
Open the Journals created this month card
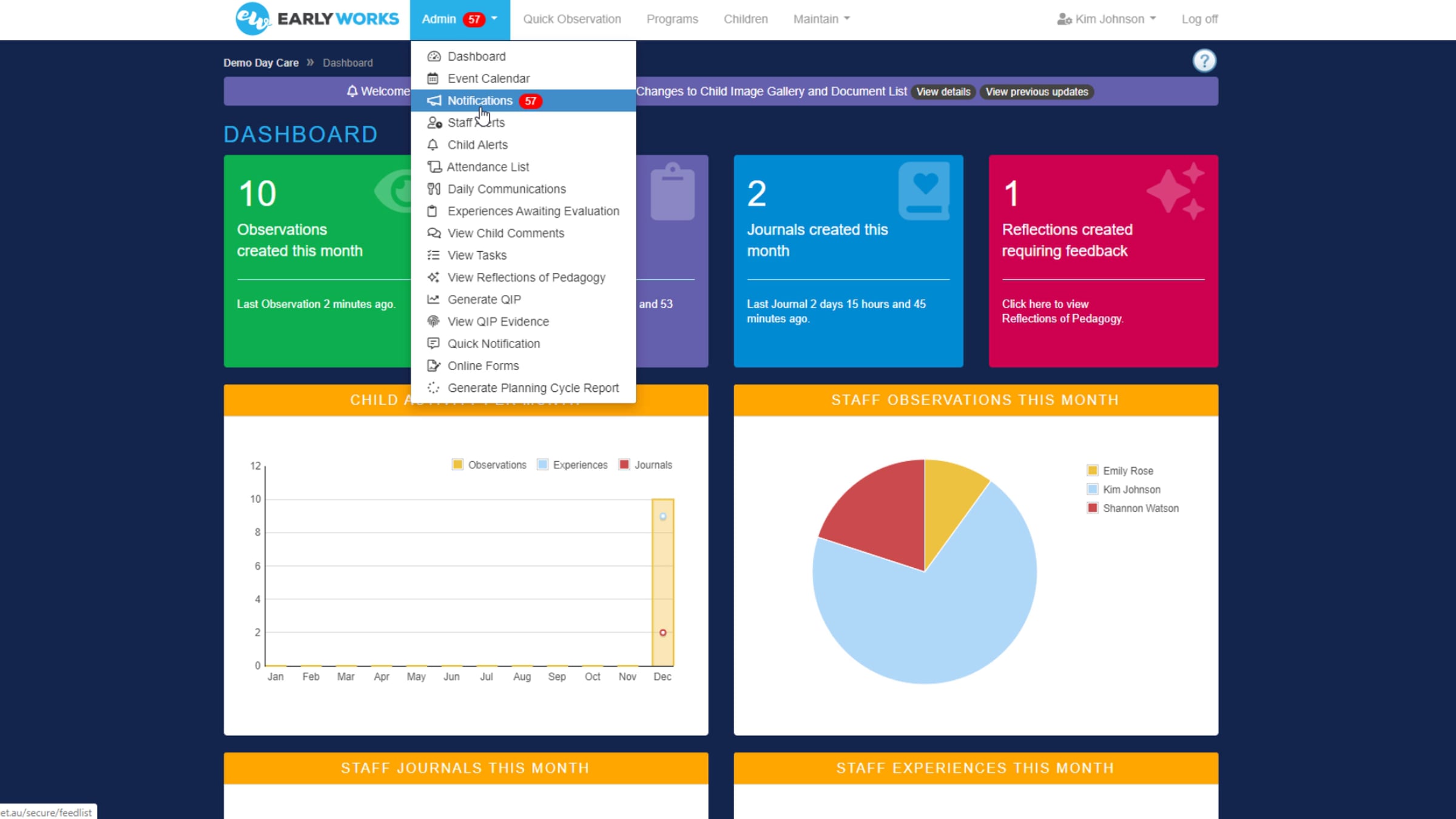[x=848, y=261]
